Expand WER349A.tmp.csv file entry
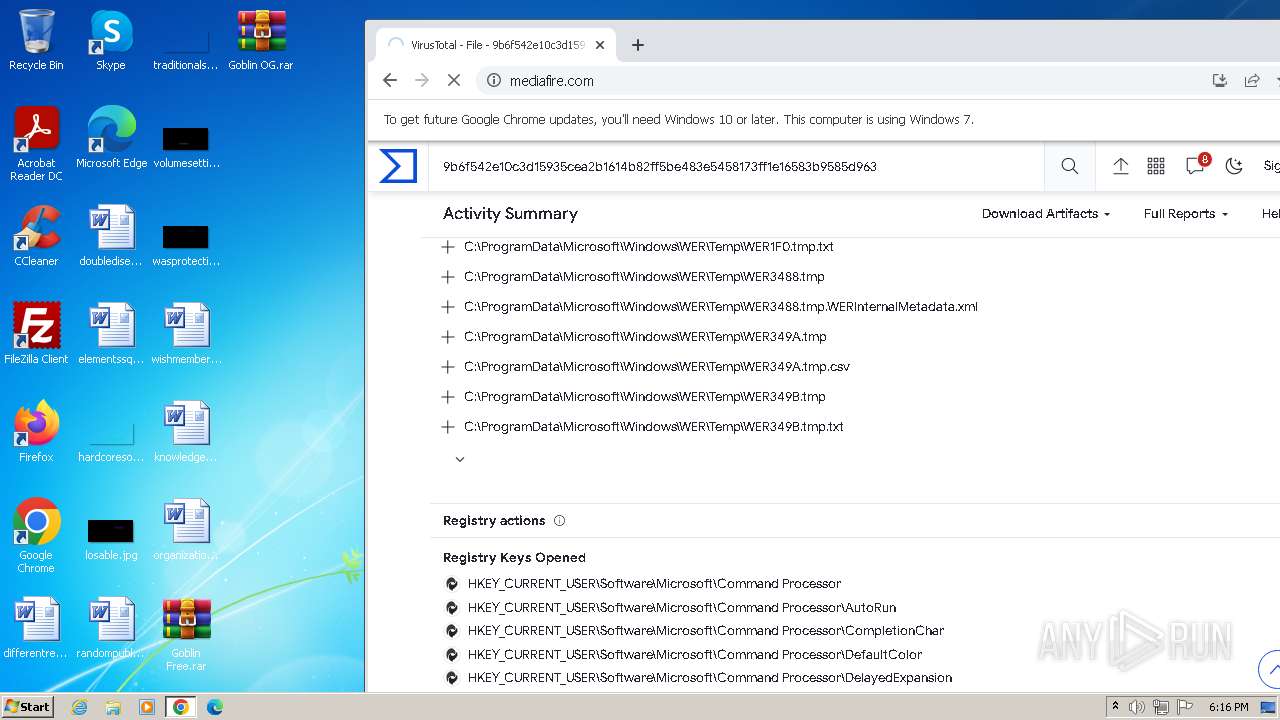 coord(448,367)
